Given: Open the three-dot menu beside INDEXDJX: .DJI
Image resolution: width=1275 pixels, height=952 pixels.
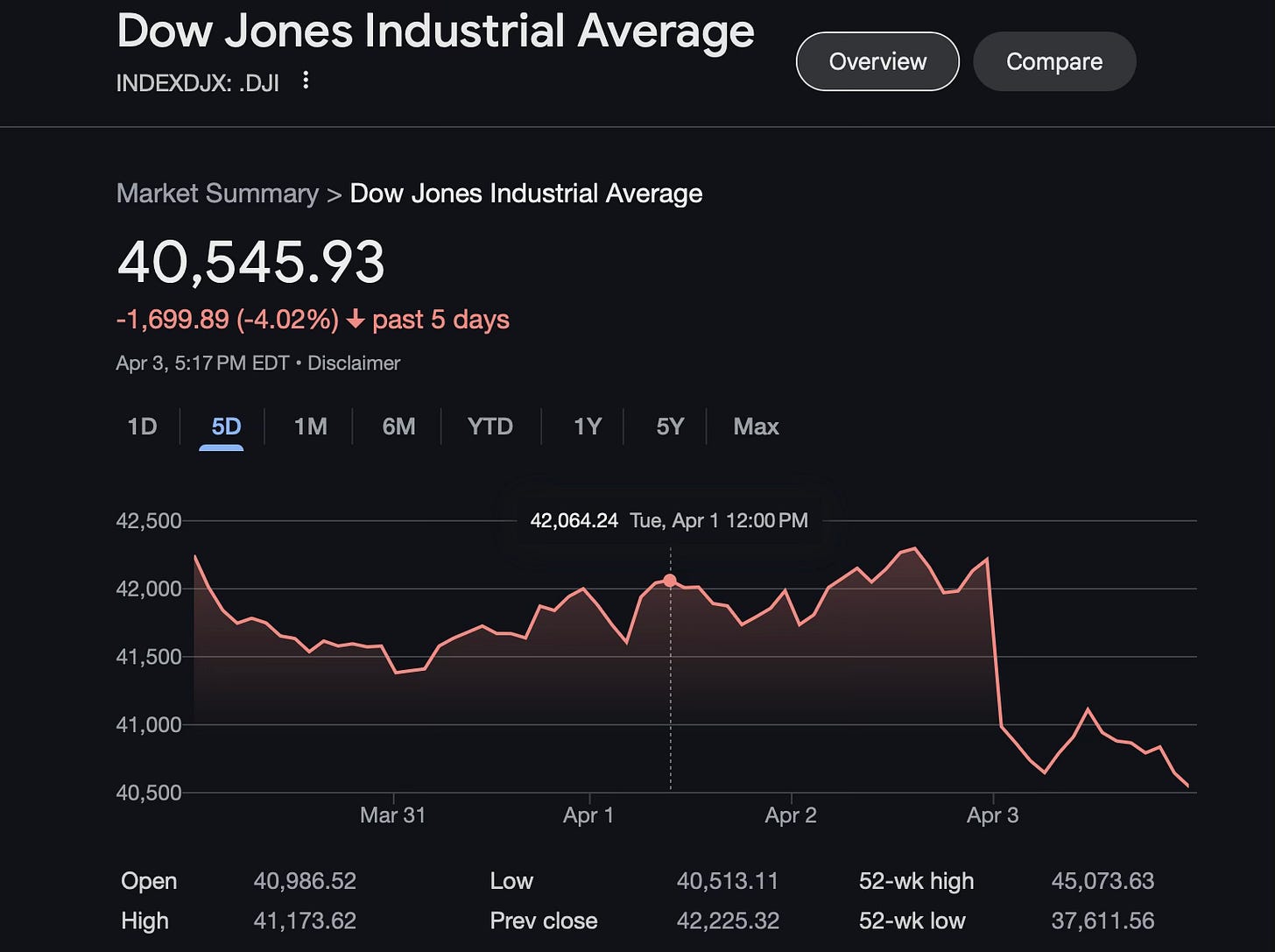Looking at the screenshot, I should tap(306, 81).
